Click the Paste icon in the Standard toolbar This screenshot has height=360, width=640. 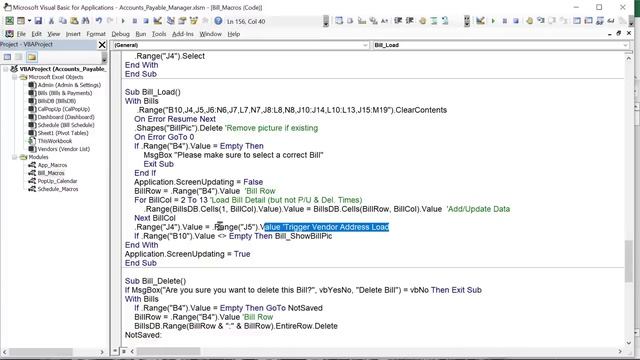point(74,21)
